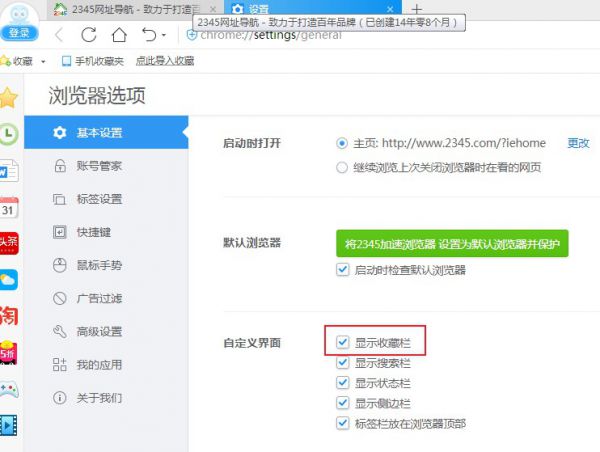
Task: Open the 淘 Taobao sidebar icon
Action: 8,316
